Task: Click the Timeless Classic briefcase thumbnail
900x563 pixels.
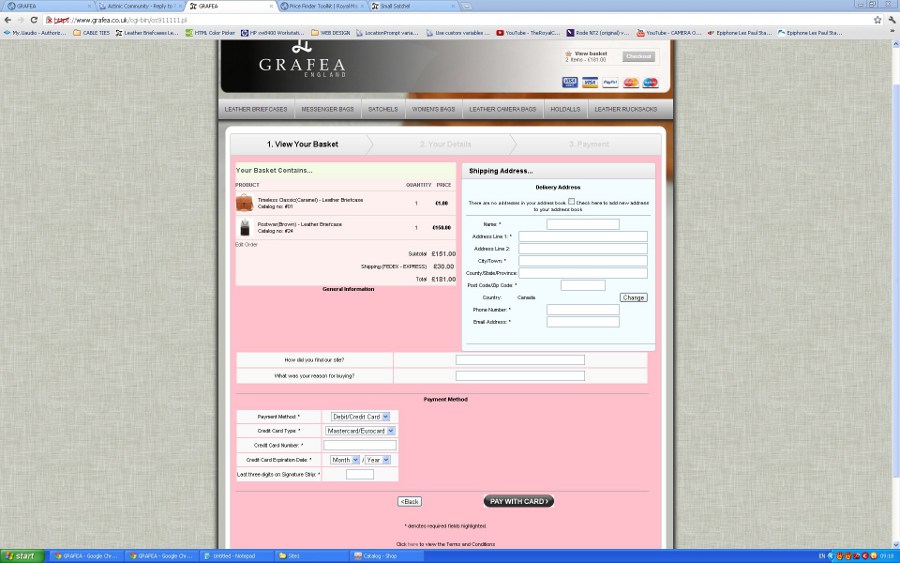Action: pos(243,203)
